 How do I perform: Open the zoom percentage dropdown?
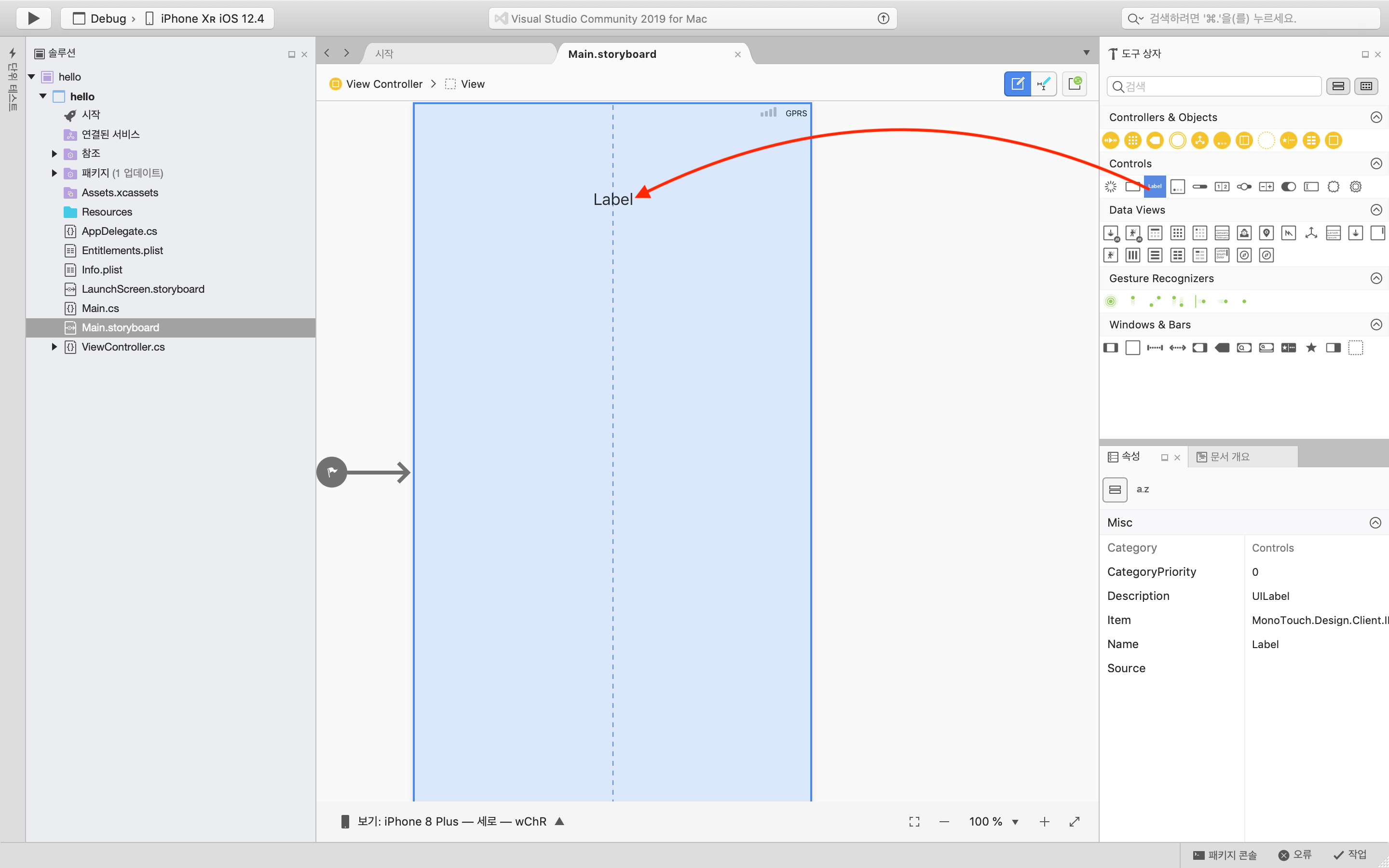[x=1015, y=822]
